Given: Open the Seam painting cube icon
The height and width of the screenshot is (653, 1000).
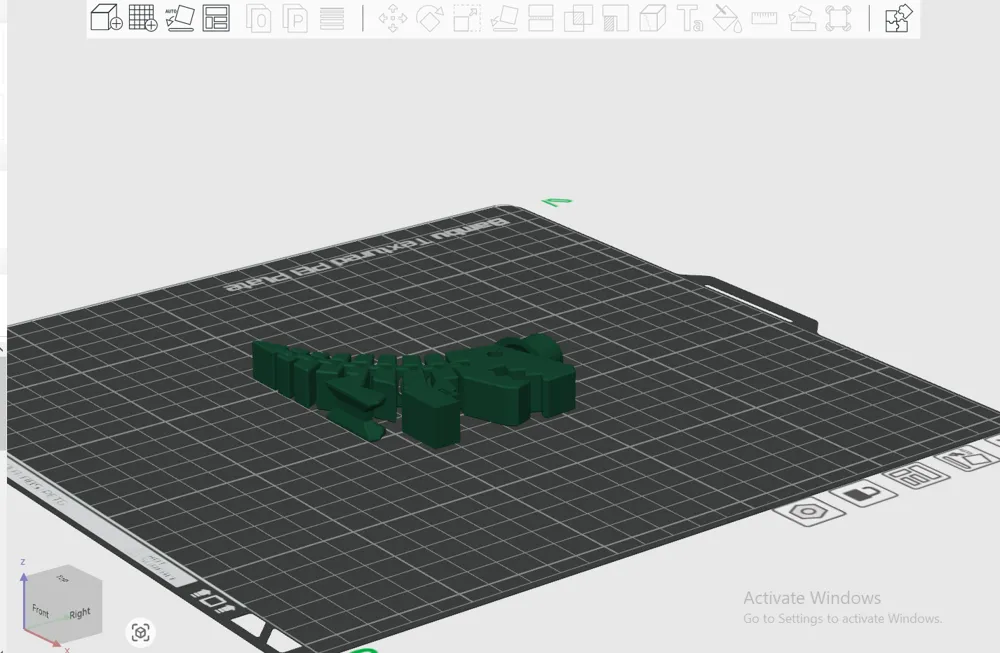Looking at the screenshot, I should [652, 18].
